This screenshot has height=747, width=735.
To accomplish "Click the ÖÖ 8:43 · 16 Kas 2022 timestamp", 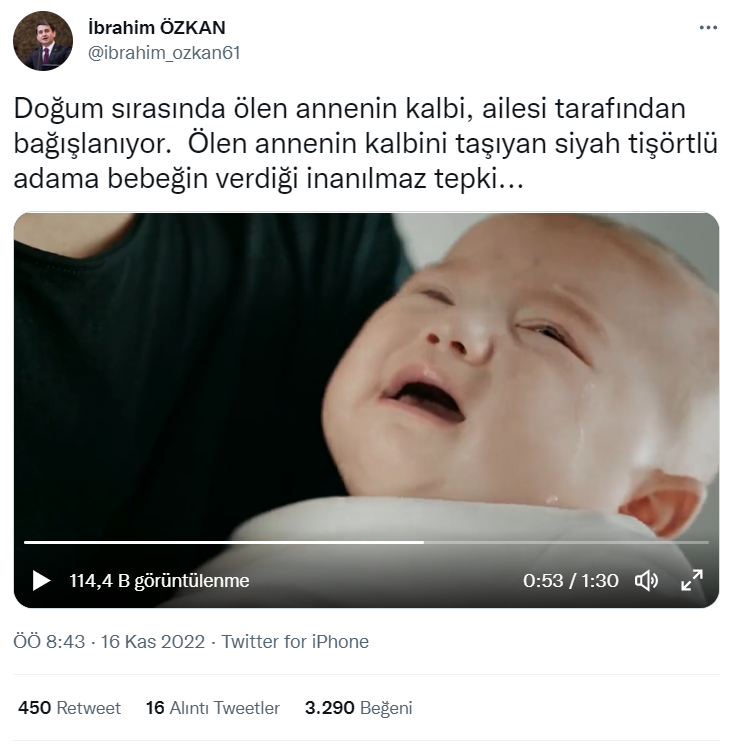I will (109, 642).
